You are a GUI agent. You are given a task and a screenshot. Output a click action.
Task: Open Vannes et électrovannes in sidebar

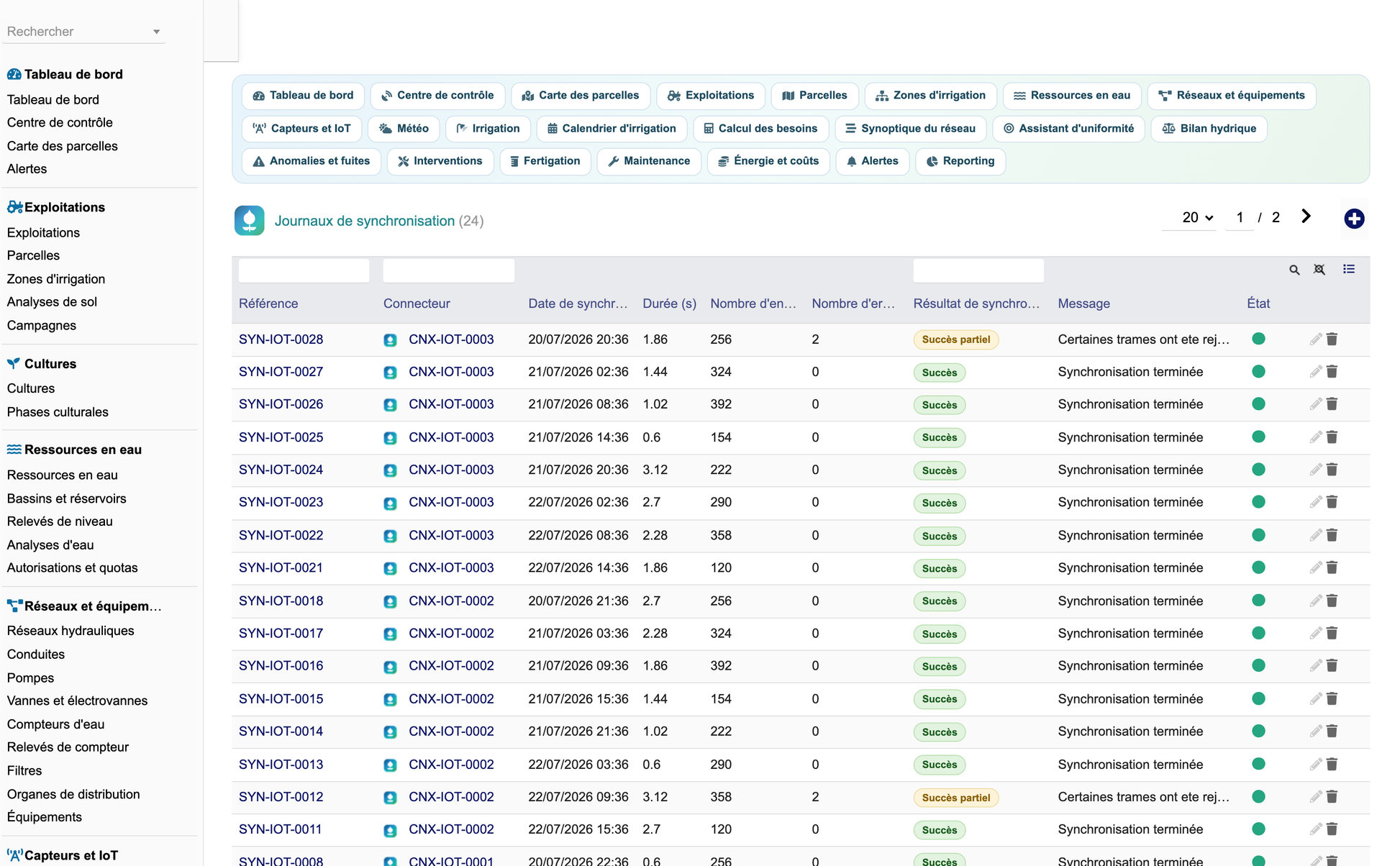tap(77, 701)
